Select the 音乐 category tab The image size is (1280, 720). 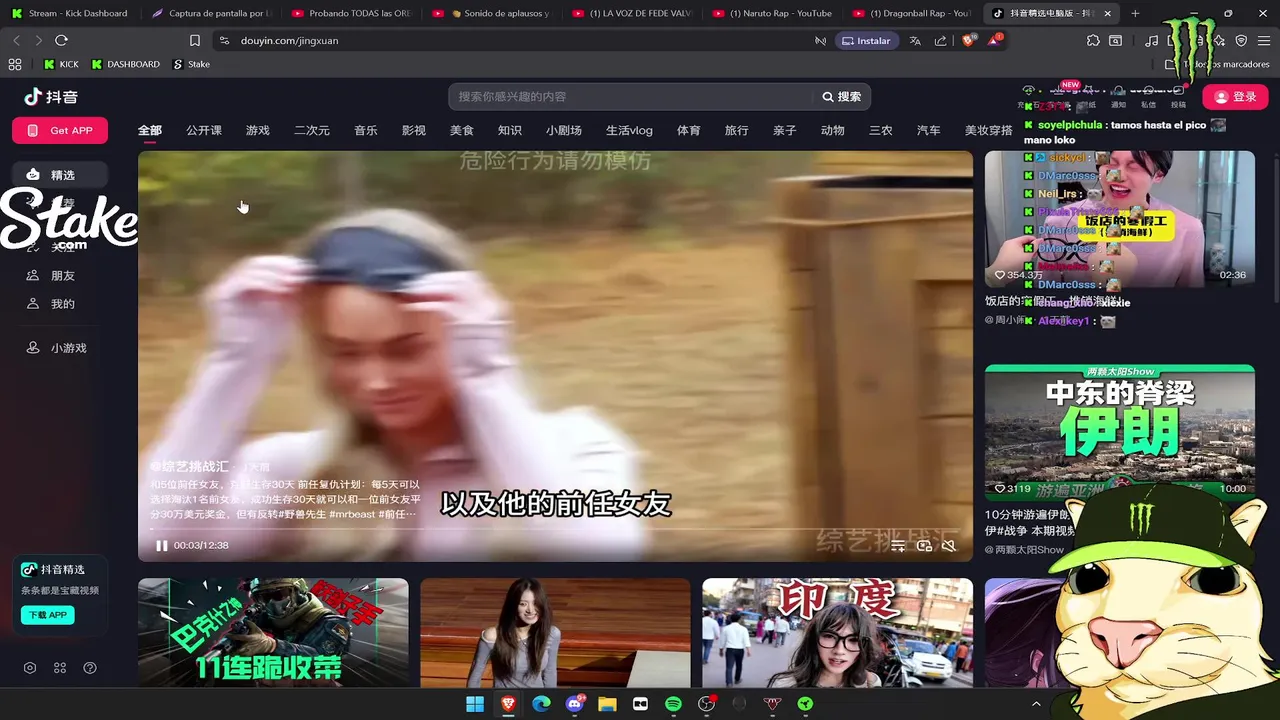366,130
